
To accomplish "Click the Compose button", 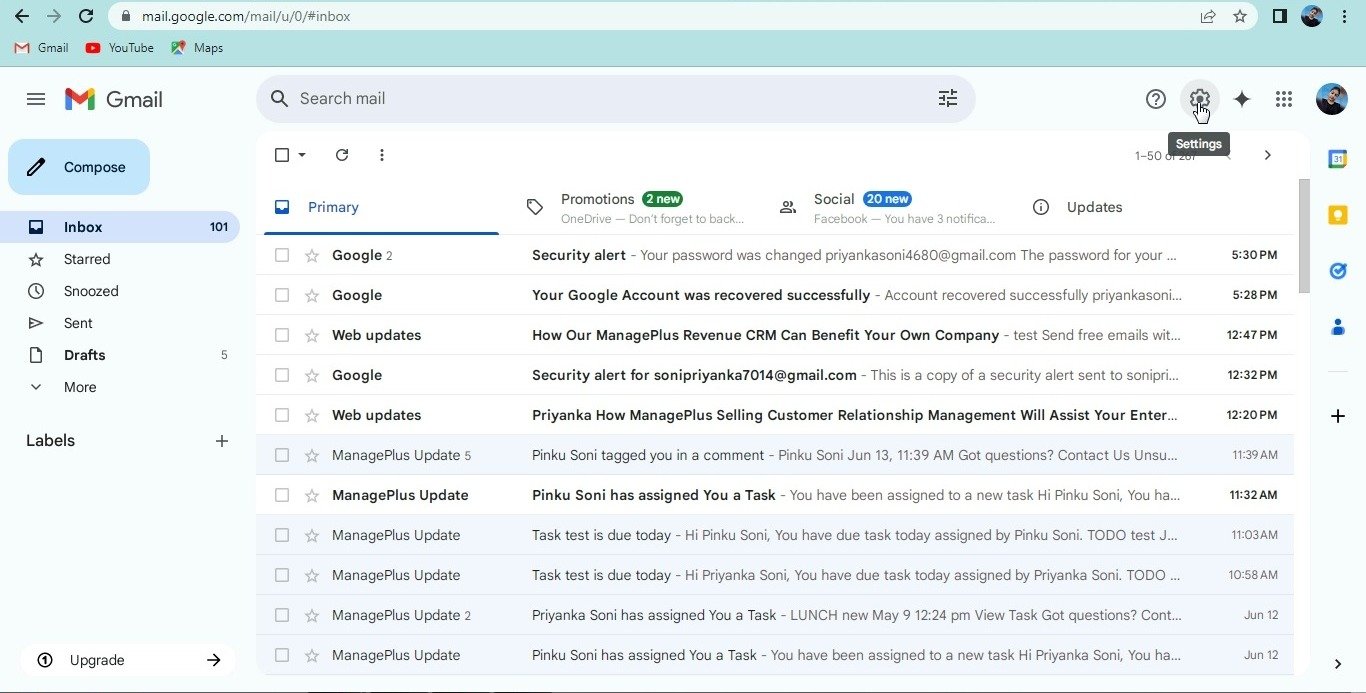I will (x=79, y=167).
